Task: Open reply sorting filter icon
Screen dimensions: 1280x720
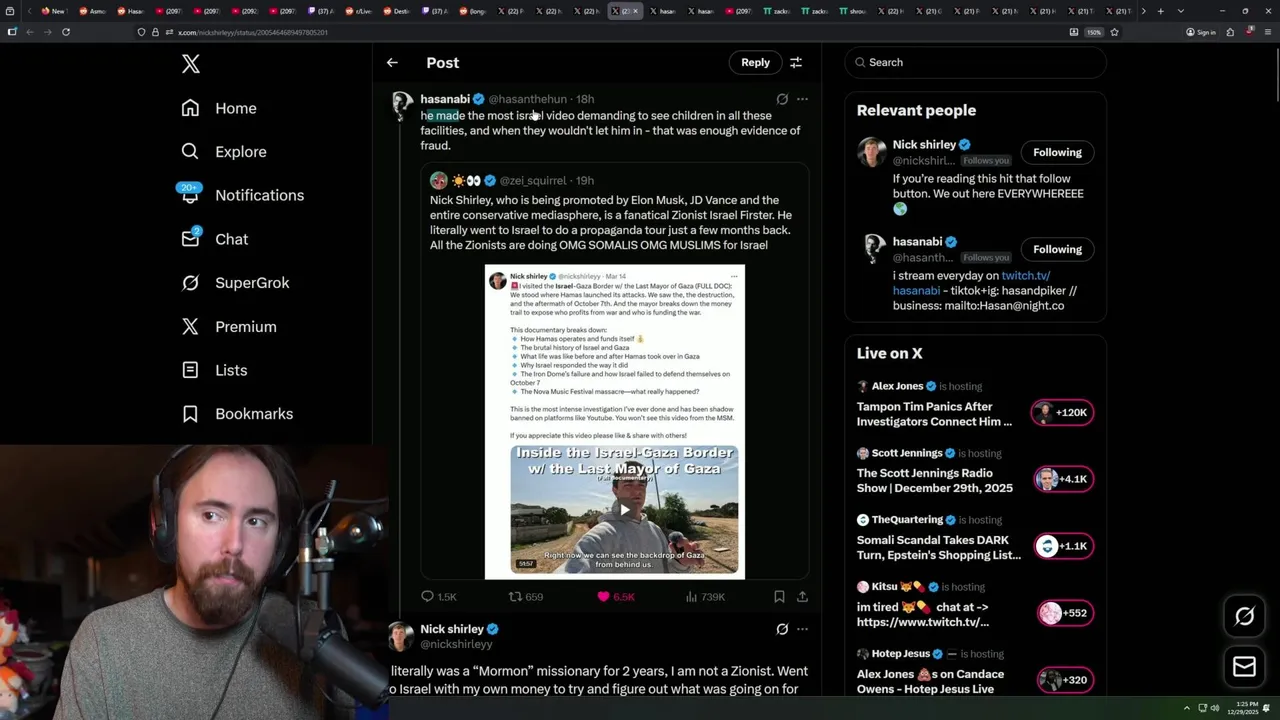Action: tap(796, 62)
